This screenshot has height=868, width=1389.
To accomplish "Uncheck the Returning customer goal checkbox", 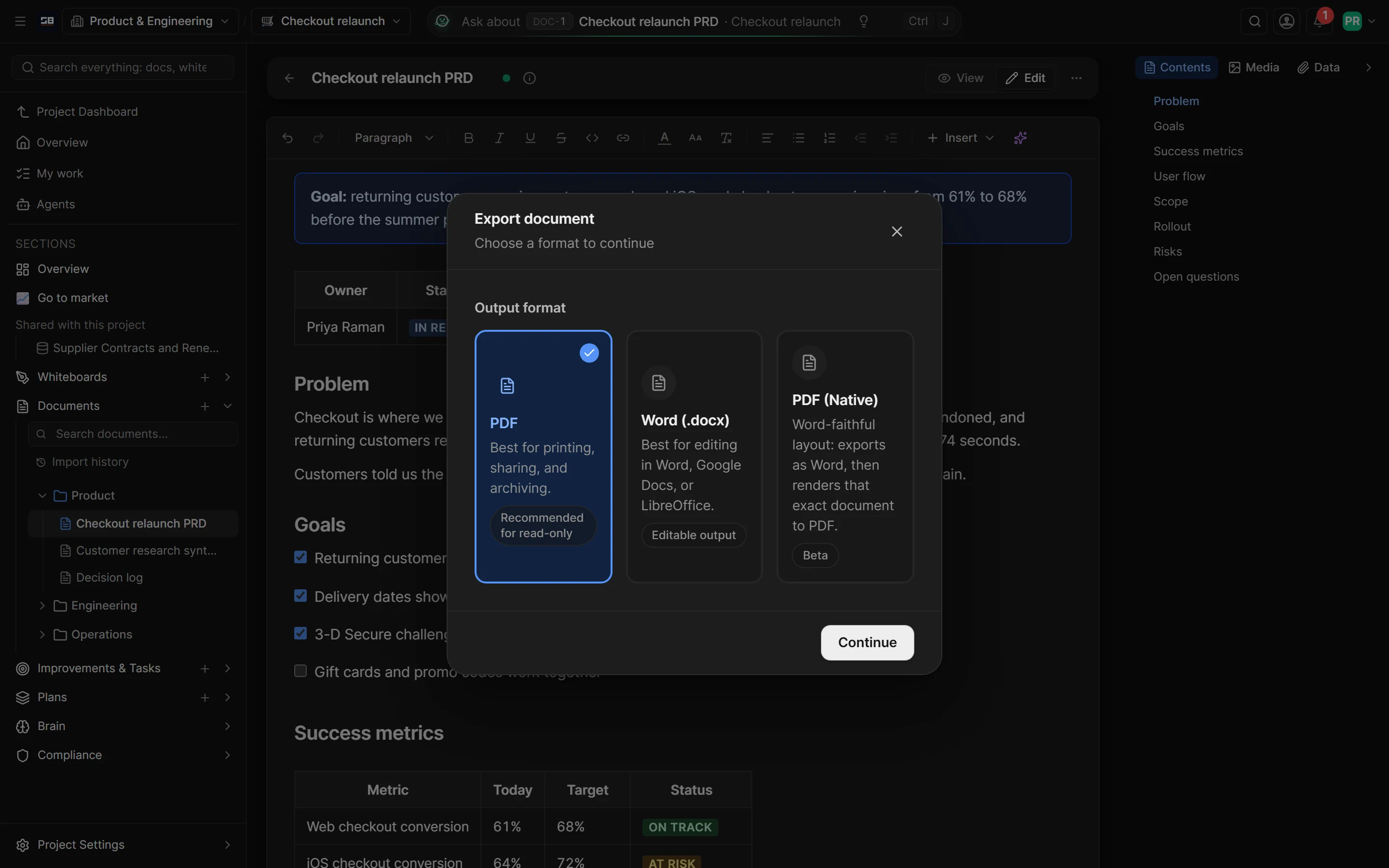I will (300, 557).
